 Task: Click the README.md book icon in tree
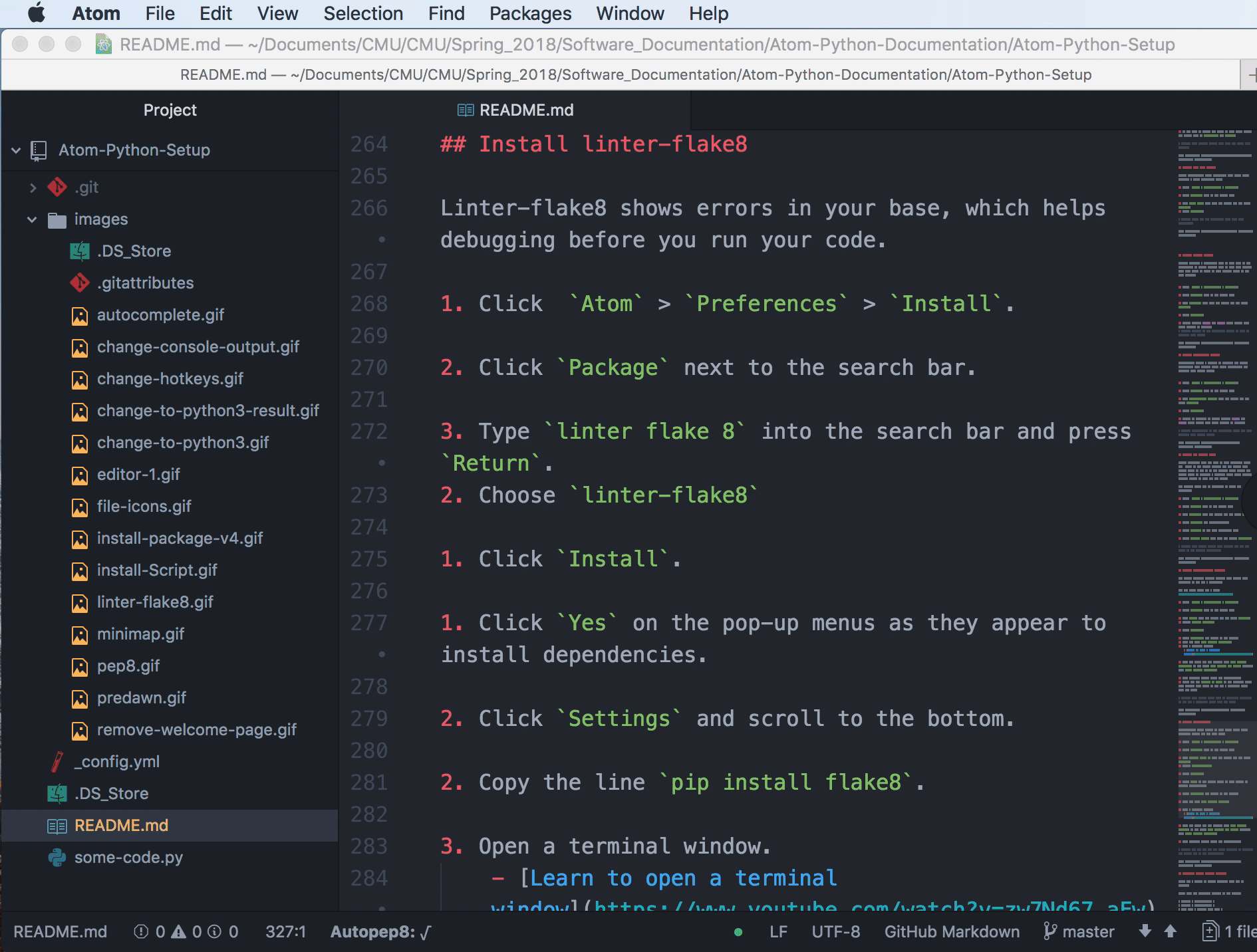[57, 826]
